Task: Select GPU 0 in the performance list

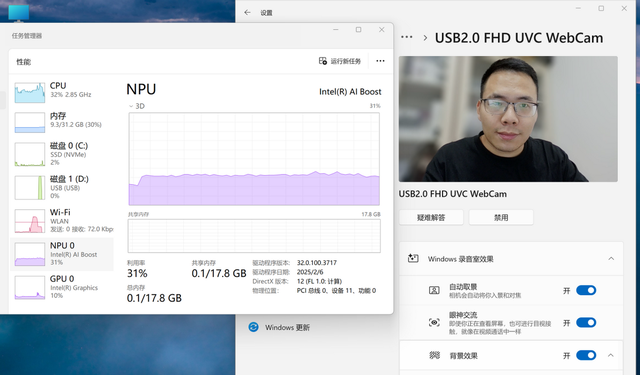Action: click(61, 287)
